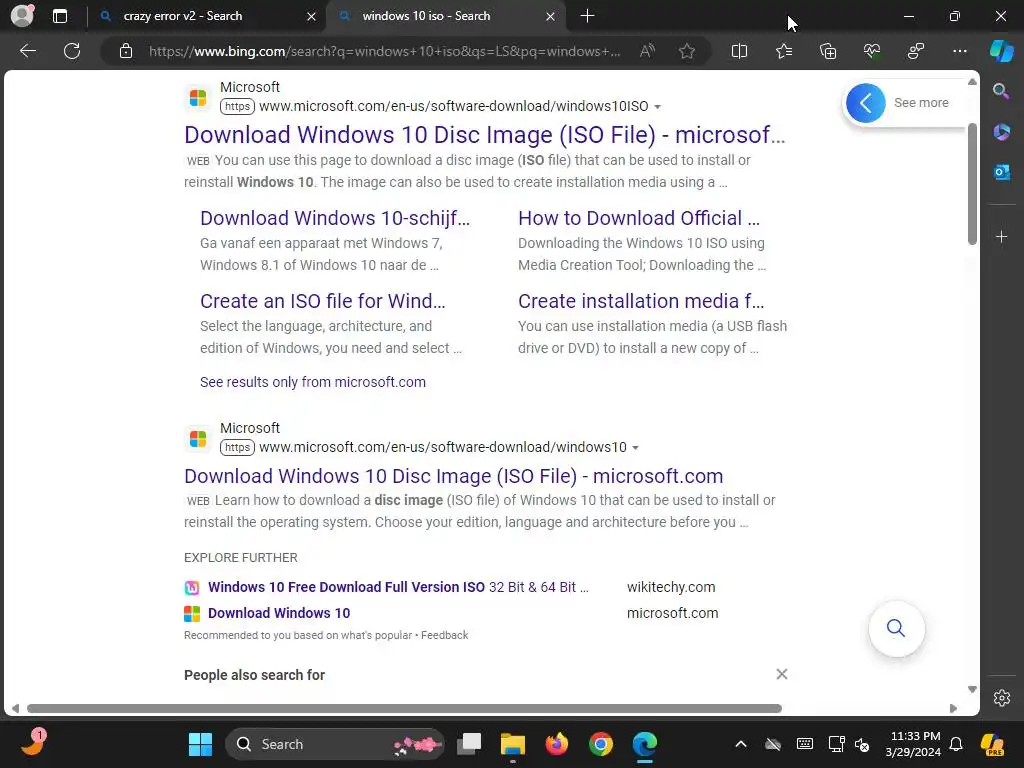Activate the Read aloud icon

coord(647,51)
